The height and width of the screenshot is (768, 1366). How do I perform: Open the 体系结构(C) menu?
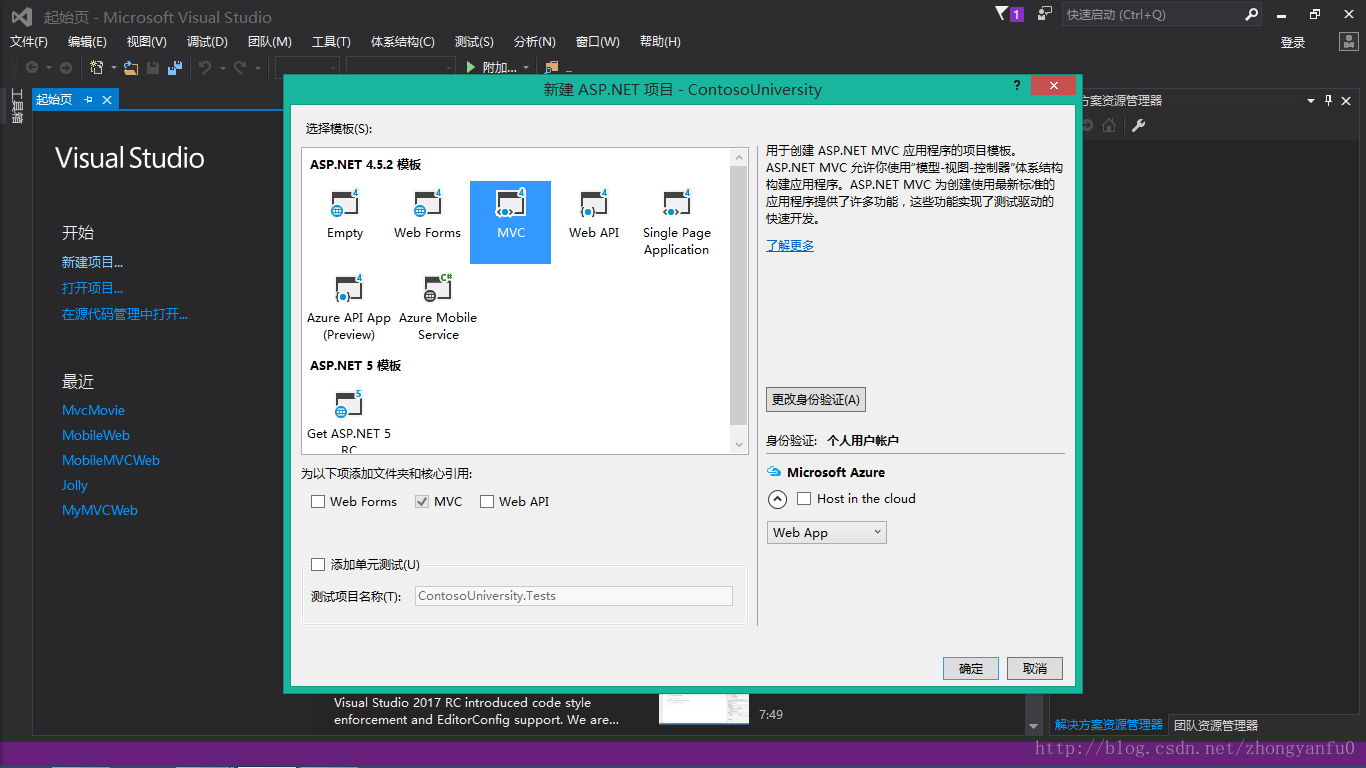(x=402, y=42)
